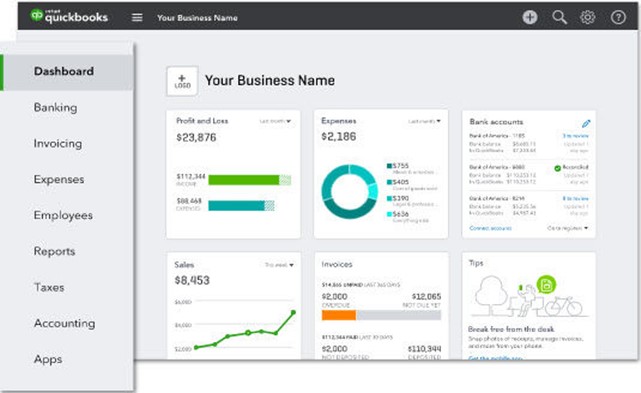Click the Connect accounts link

click(x=490, y=228)
